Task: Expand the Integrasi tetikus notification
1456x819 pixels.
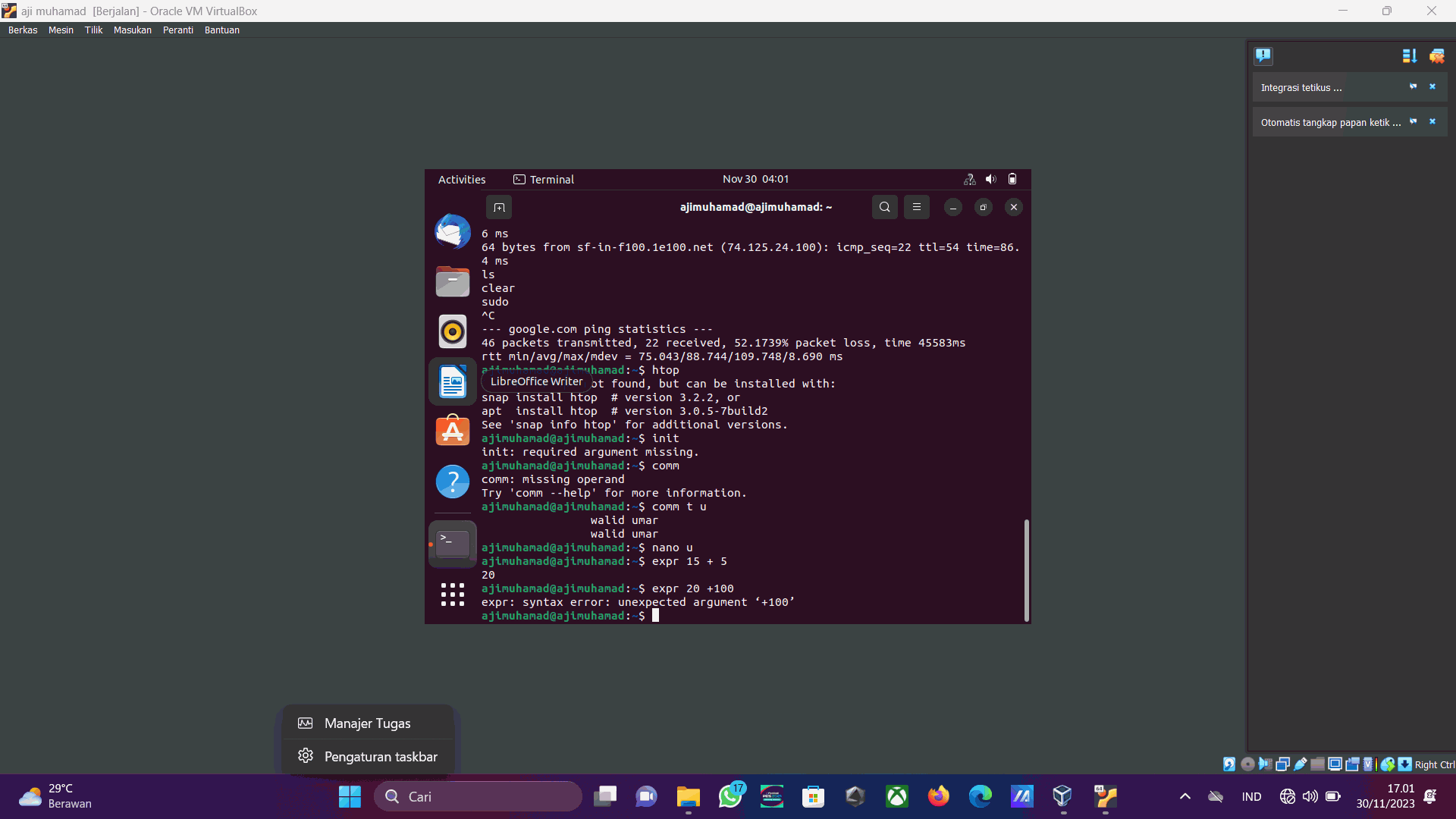Action: 1301,88
